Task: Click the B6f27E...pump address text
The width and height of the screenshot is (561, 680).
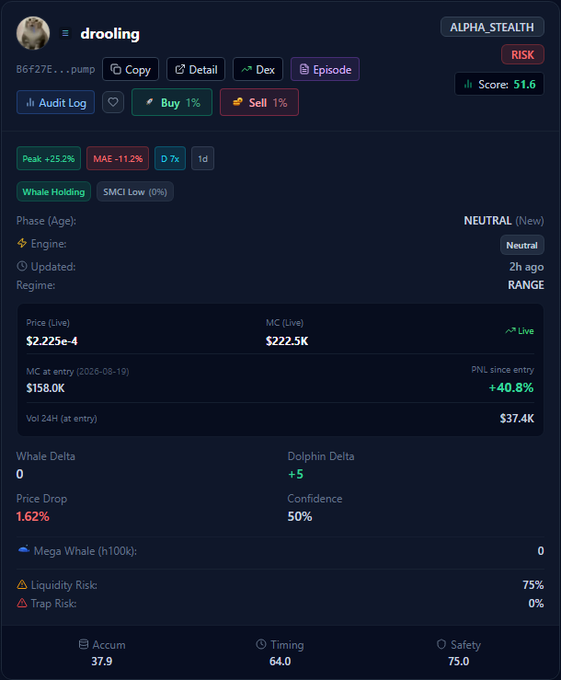Action: coord(55,69)
